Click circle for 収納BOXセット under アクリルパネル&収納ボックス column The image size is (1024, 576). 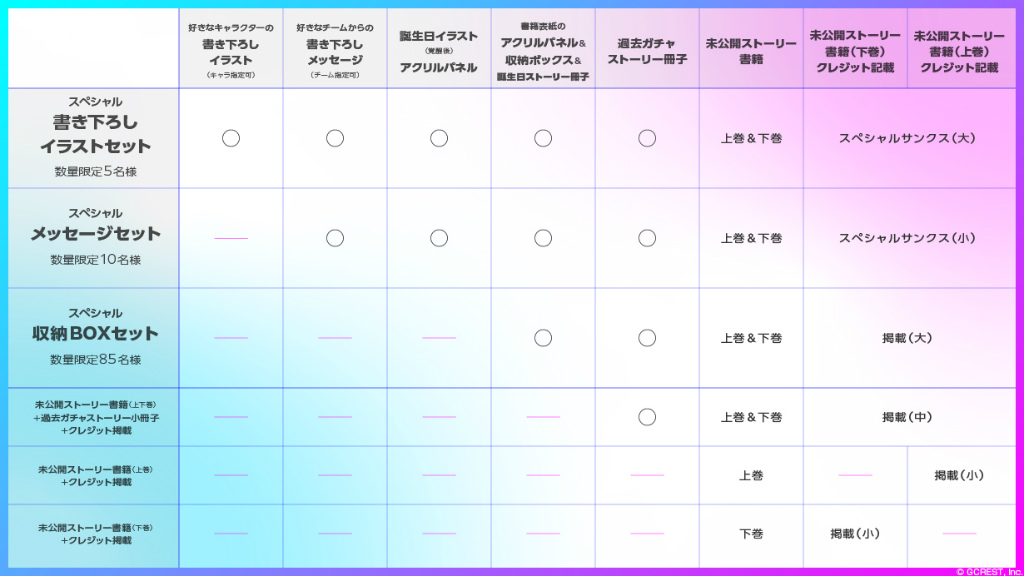(543, 338)
